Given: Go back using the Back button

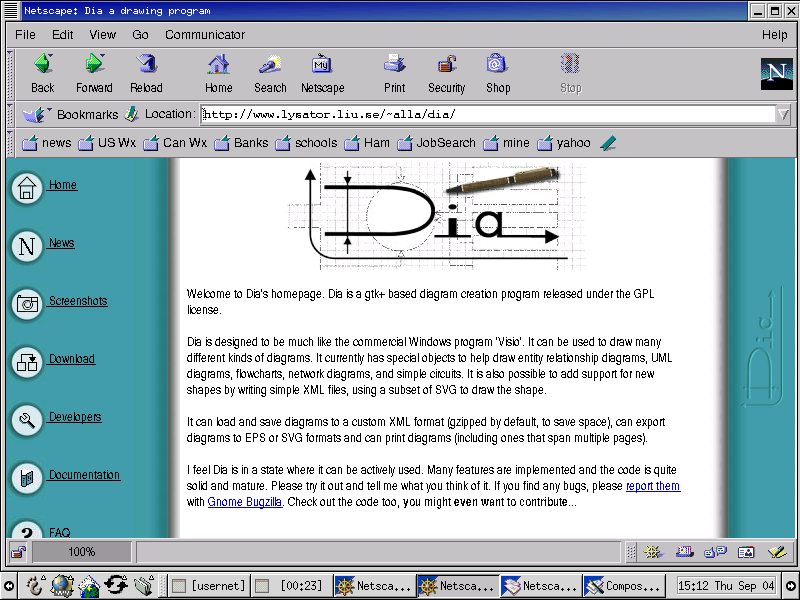Looking at the screenshot, I should tap(43, 74).
